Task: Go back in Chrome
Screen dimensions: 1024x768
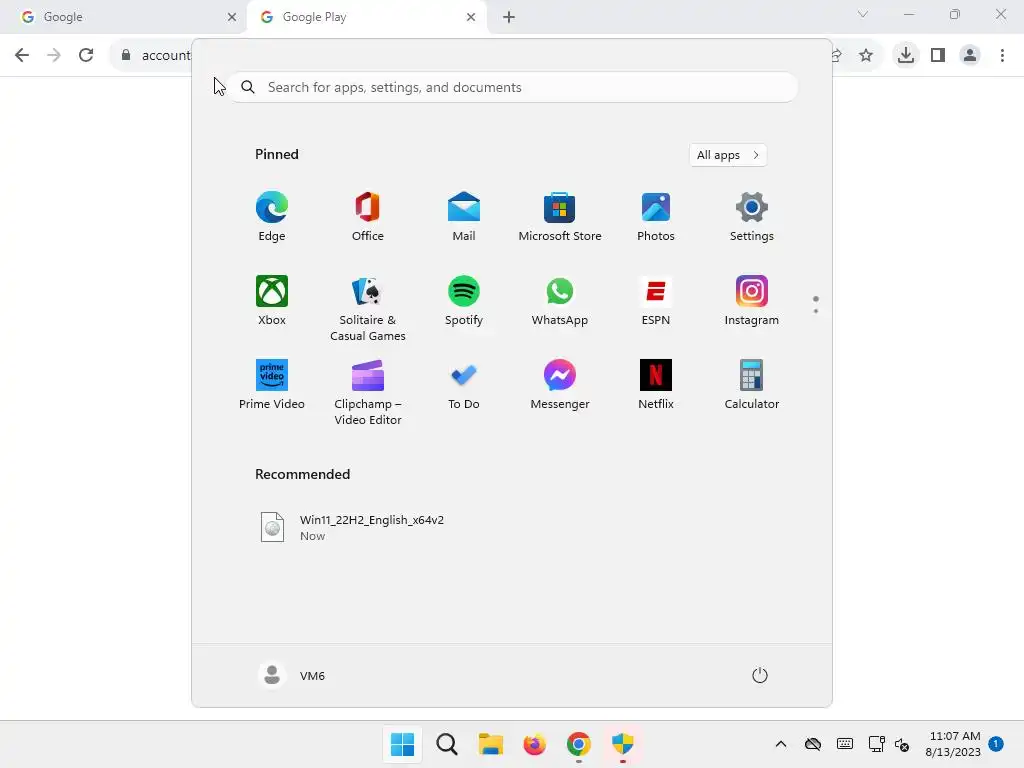Action: click(x=22, y=55)
